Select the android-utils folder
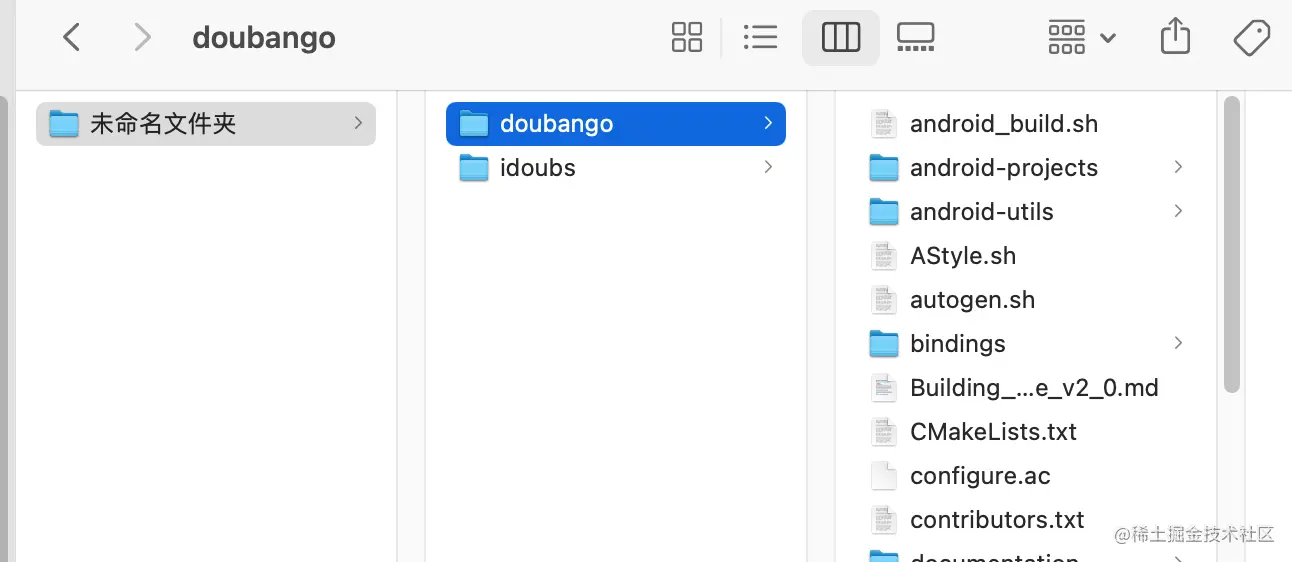Image resolution: width=1292 pixels, height=562 pixels. pos(1026,212)
